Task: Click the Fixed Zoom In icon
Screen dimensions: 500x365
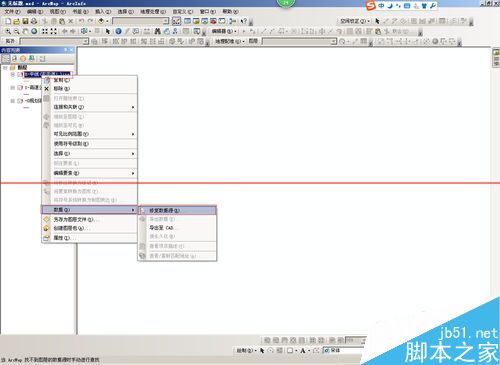Action: pyautogui.click(x=45, y=31)
